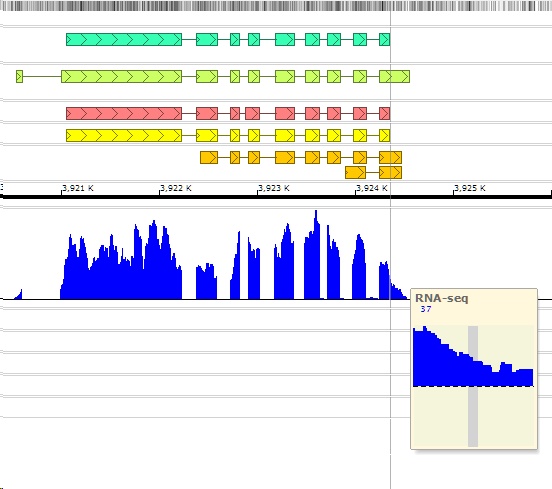Click the zoomed blue histogram in tooltip
552x489 pixels.
(473, 356)
